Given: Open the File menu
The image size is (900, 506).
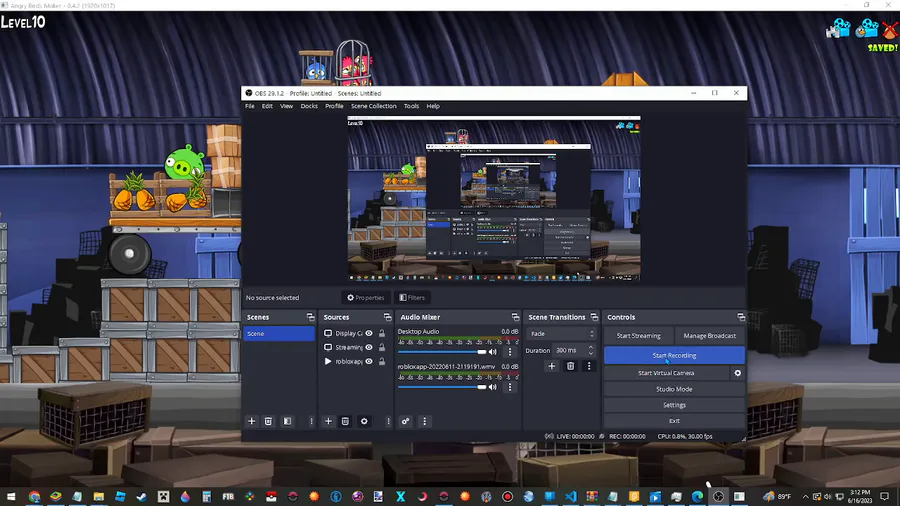Looking at the screenshot, I should point(250,106).
